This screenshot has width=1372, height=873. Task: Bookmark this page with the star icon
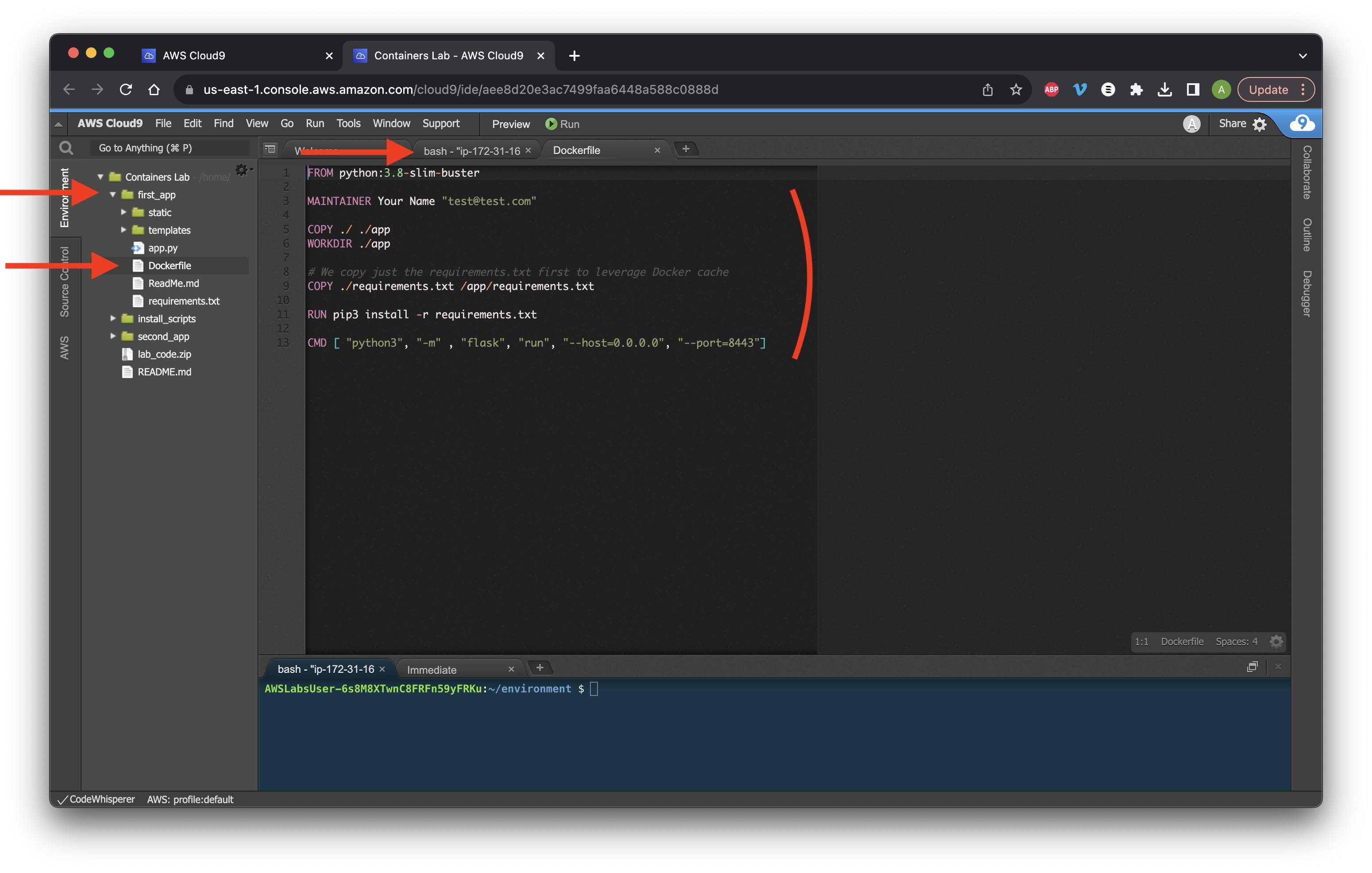[x=1016, y=89]
